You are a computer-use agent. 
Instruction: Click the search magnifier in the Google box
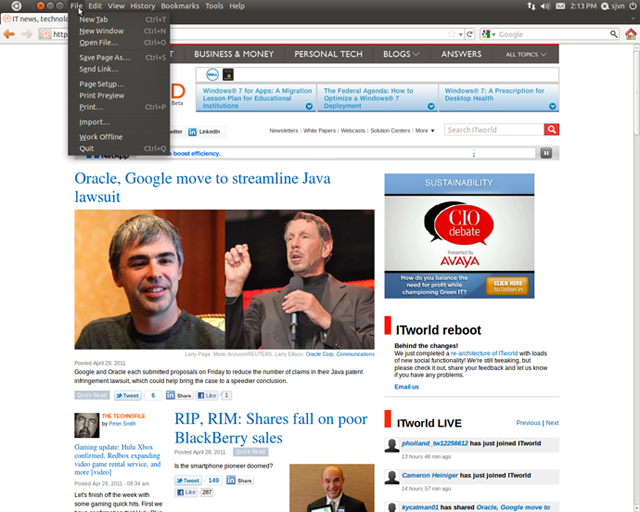[613, 34]
